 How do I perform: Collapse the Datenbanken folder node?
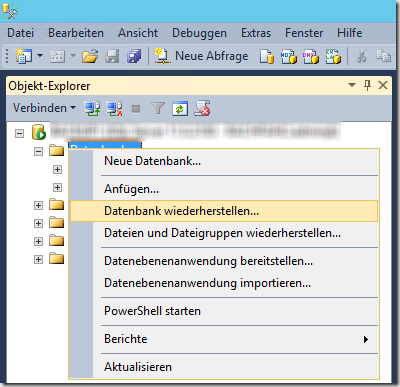pyautogui.click(x=38, y=152)
